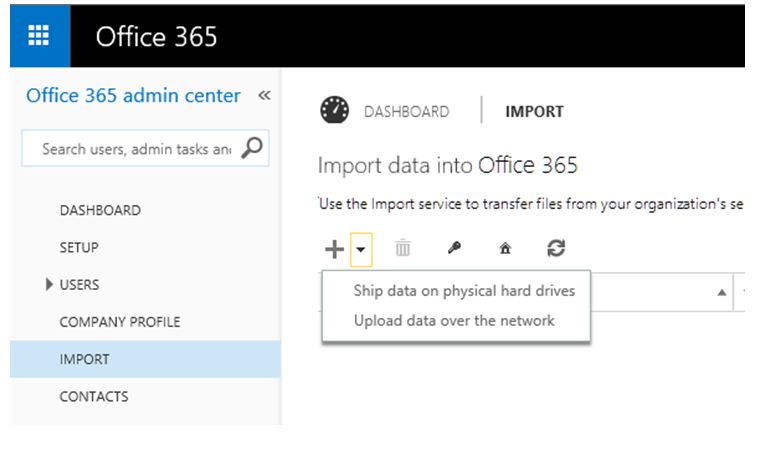Toggle the dropdown arrow next to plus
The height and width of the screenshot is (450, 773).
361,251
